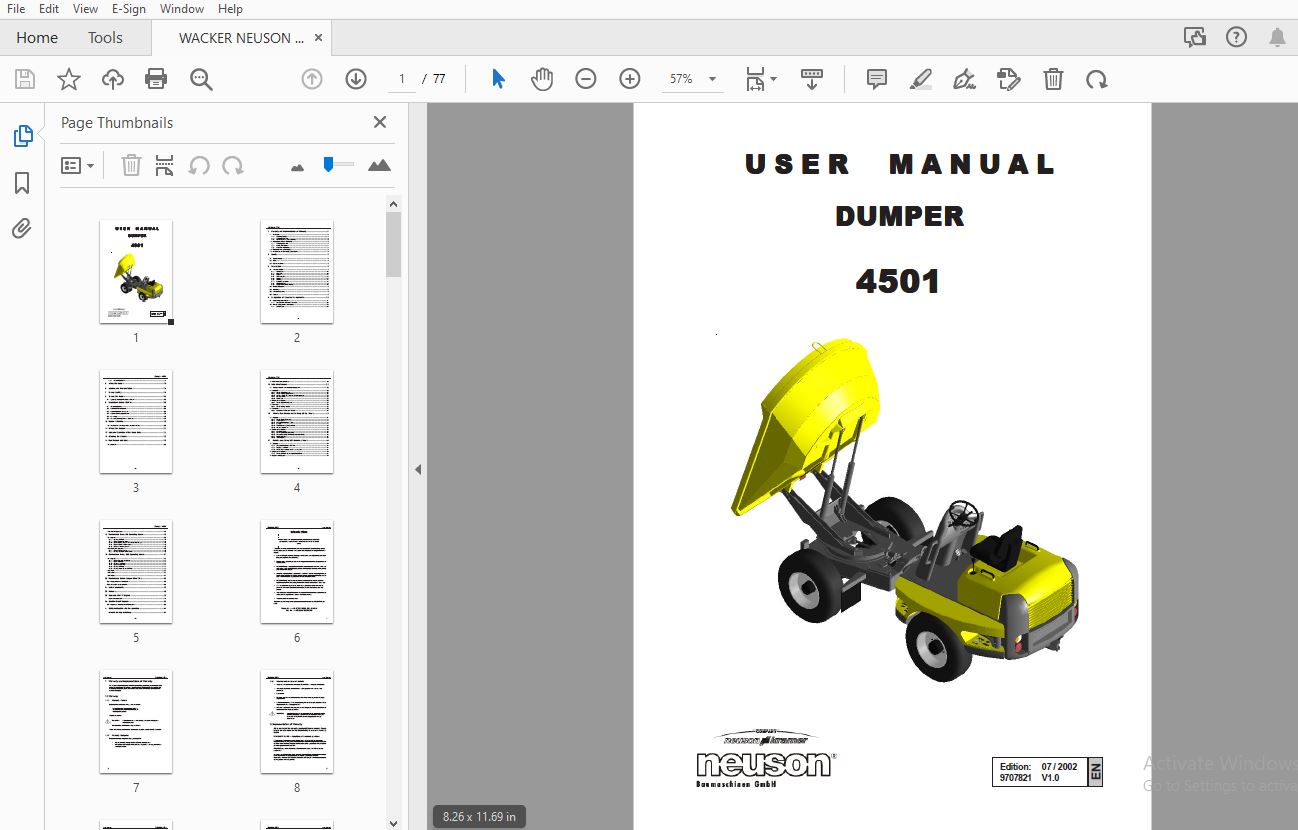The width and height of the screenshot is (1298, 830).
Task: Add a comment sticky note
Action: pos(877,79)
